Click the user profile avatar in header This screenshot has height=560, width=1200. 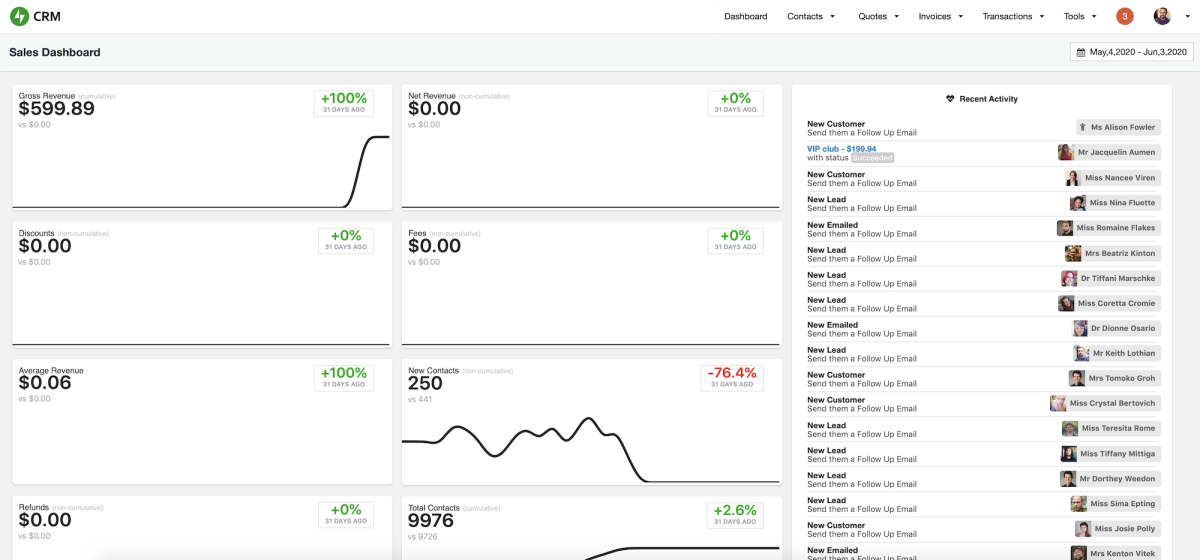click(1162, 16)
